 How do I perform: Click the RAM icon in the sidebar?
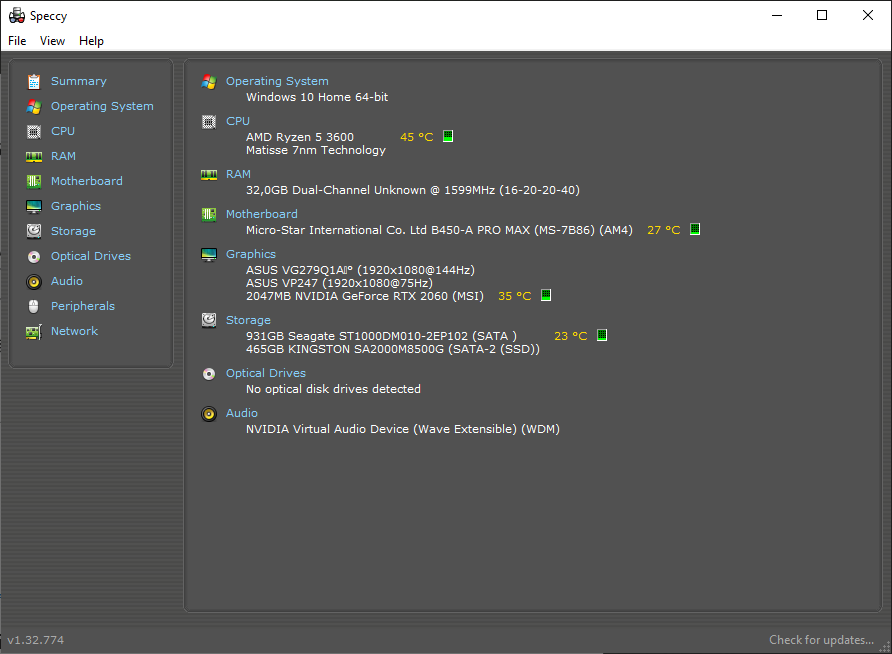(x=34, y=156)
